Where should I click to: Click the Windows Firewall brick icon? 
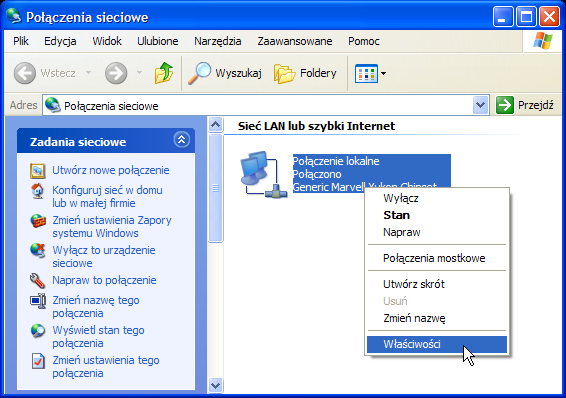(38, 220)
